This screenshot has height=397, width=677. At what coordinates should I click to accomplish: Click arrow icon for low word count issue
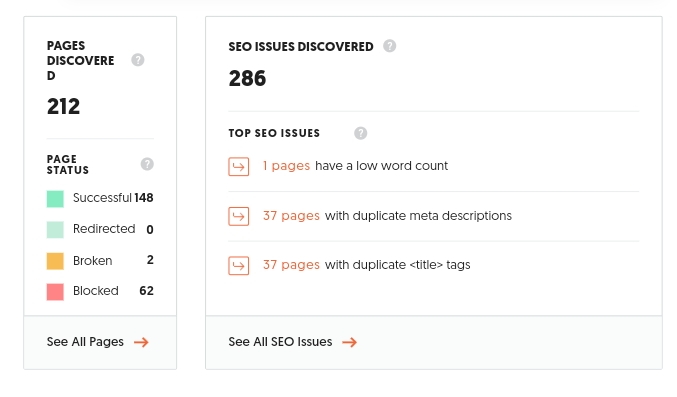[x=239, y=166]
